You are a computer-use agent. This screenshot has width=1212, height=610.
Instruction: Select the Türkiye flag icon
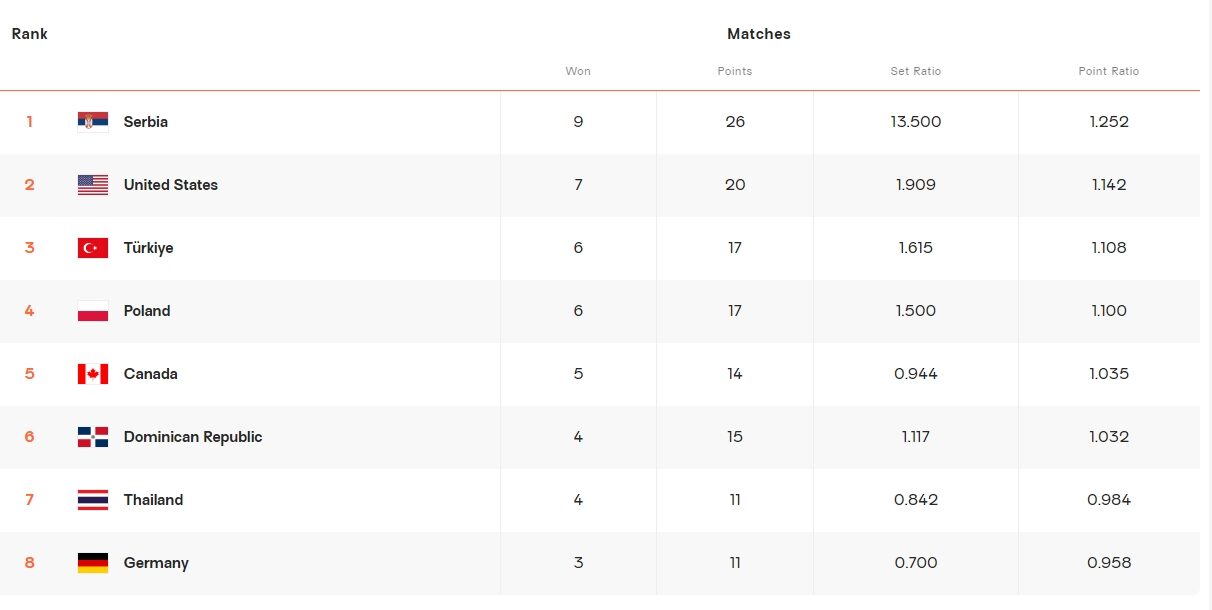(x=93, y=248)
